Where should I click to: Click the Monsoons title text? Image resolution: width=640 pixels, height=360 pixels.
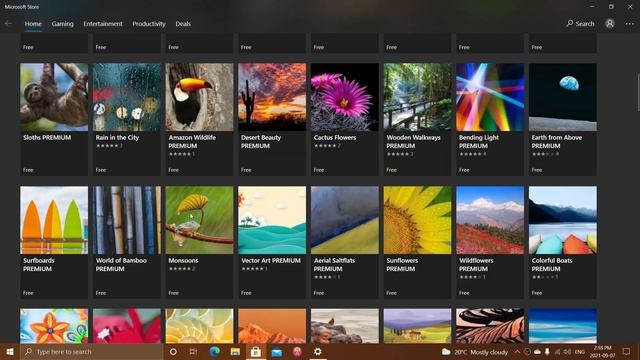click(183, 260)
